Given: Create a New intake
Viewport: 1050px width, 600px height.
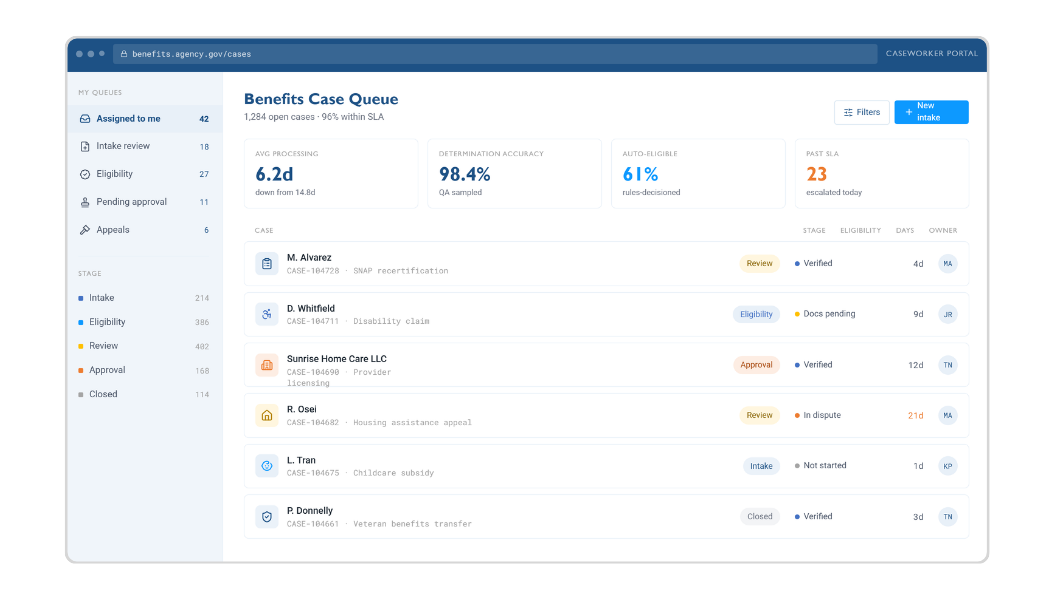Looking at the screenshot, I should 931,112.
